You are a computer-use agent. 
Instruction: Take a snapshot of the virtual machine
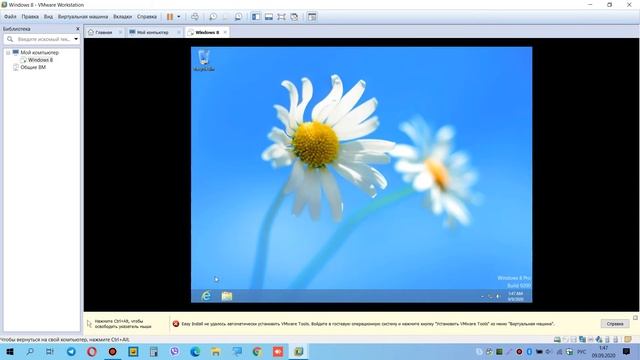pos(213,17)
